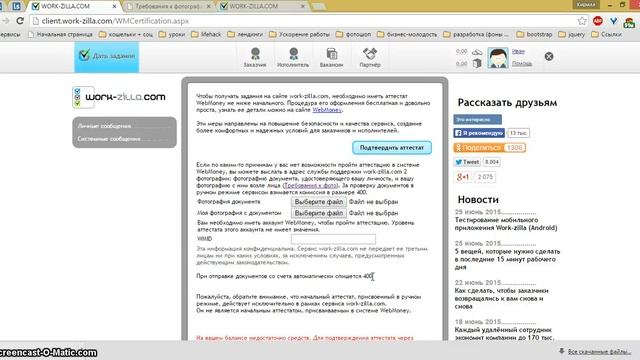Reload the page

click(x=20, y=21)
